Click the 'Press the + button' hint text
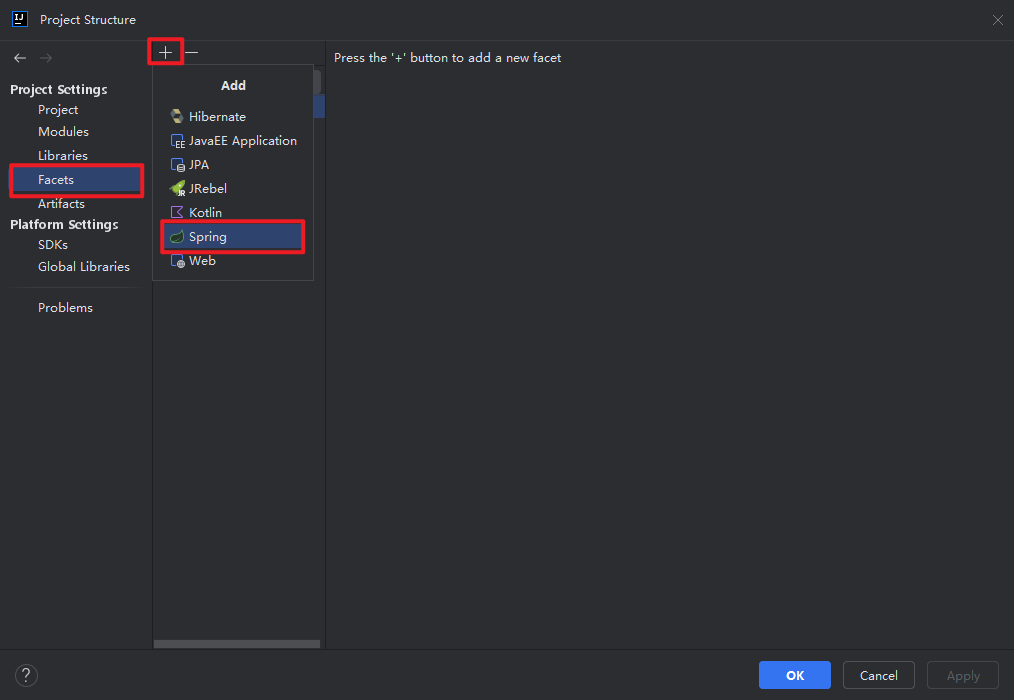The width and height of the screenshot is (1014, 700). coord(448,58)
